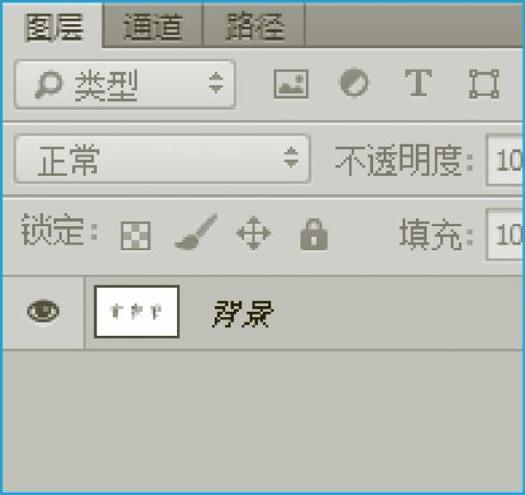Click the 填充 fill value field
Image resolution: width=525 pixels, height=495 pixels.
(x=505, y=234)
